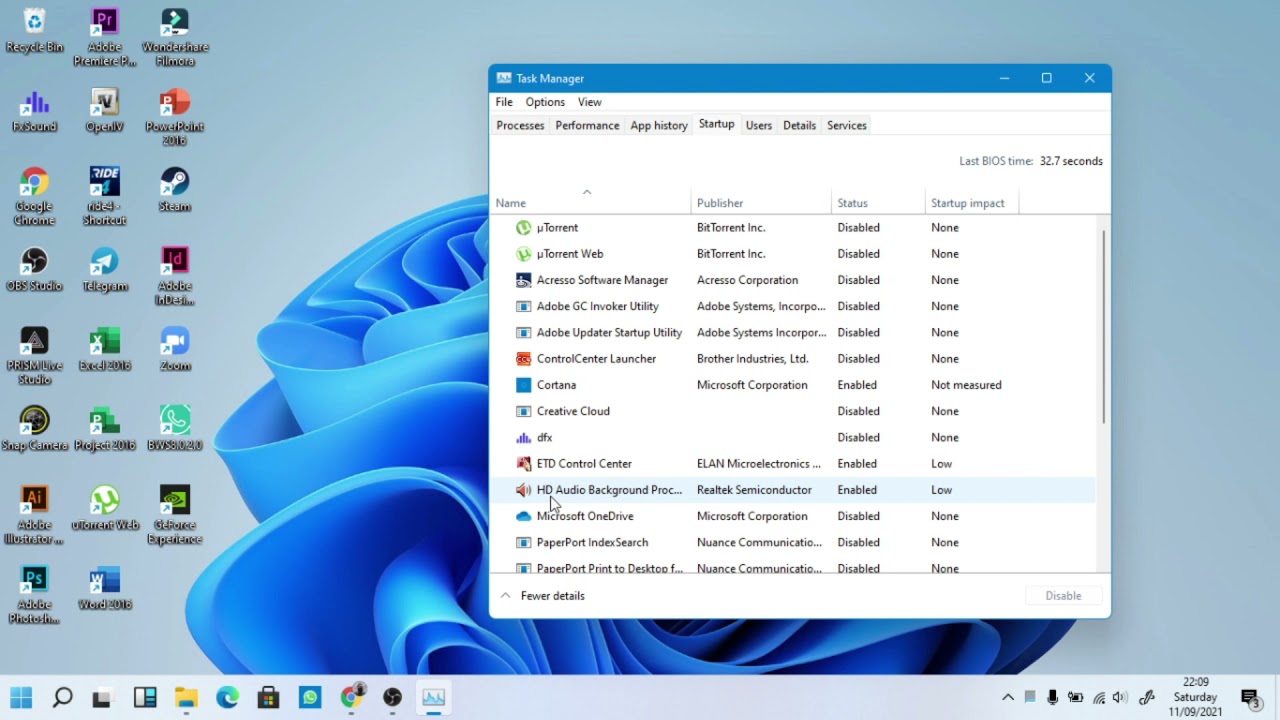This screenshot has height=720, width=1280.
Task: Select the FxSound desktop icon
Action: (x=34, y=110)
